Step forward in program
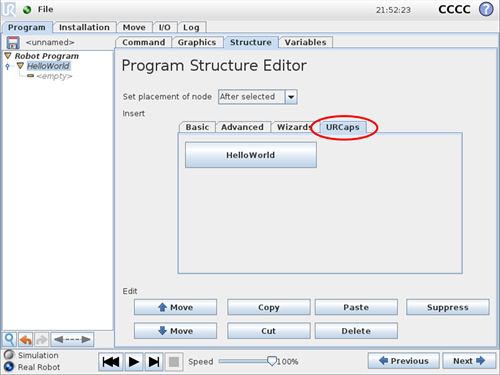The height and width of the screenshot is (375, 500). click(x=154, y=362)
